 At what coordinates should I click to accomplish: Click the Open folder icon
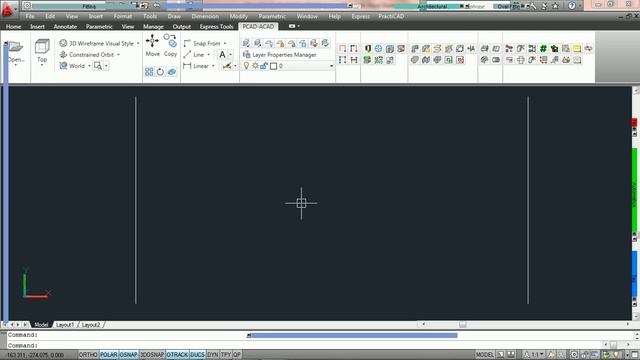(x=16, y=47)
